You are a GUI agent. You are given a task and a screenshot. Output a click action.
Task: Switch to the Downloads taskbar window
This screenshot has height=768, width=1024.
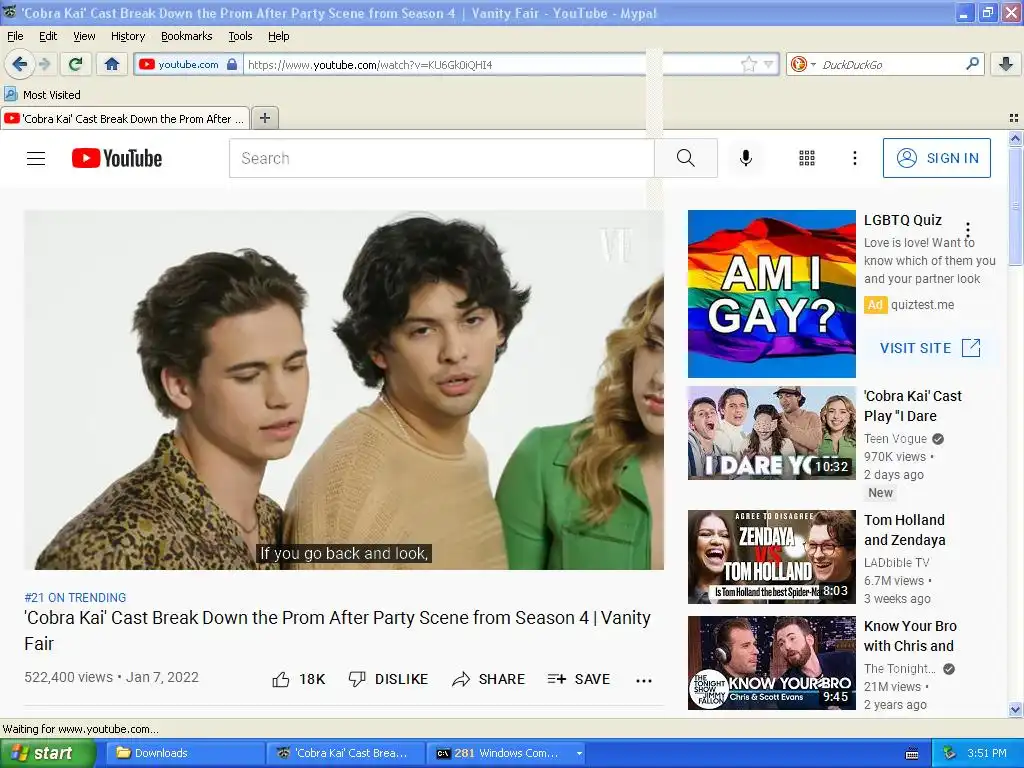185,753
